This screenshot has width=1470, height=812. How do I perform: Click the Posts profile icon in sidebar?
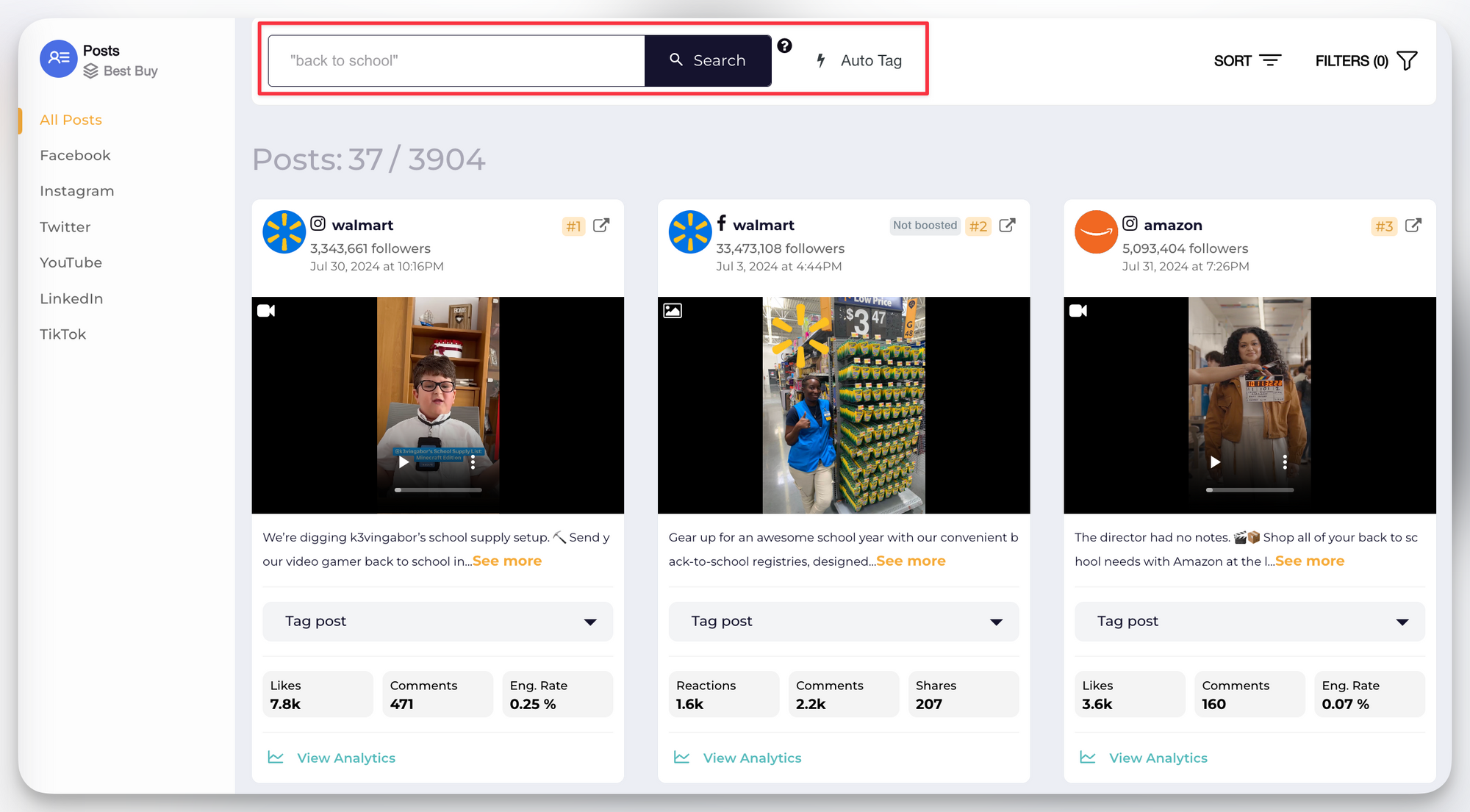[59, 59]
